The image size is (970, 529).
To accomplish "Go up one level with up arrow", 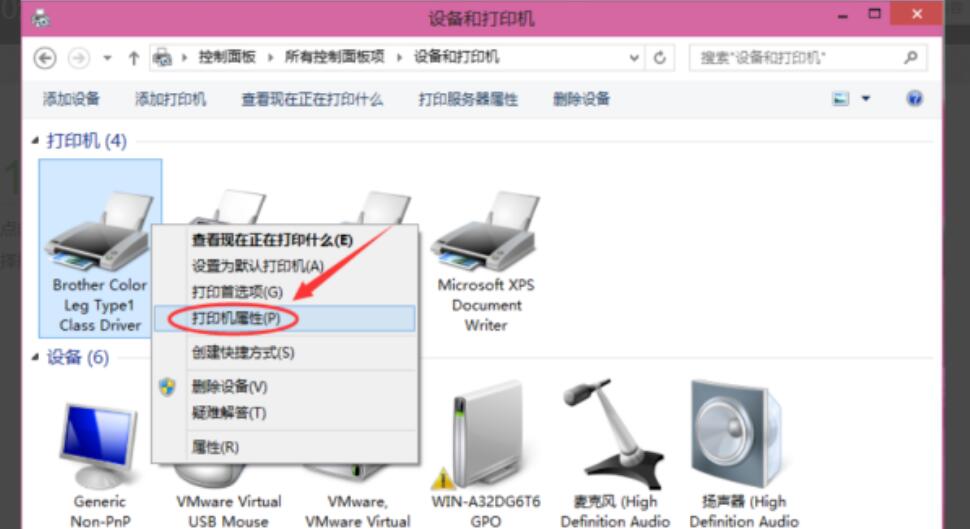I will pos(134,58).
